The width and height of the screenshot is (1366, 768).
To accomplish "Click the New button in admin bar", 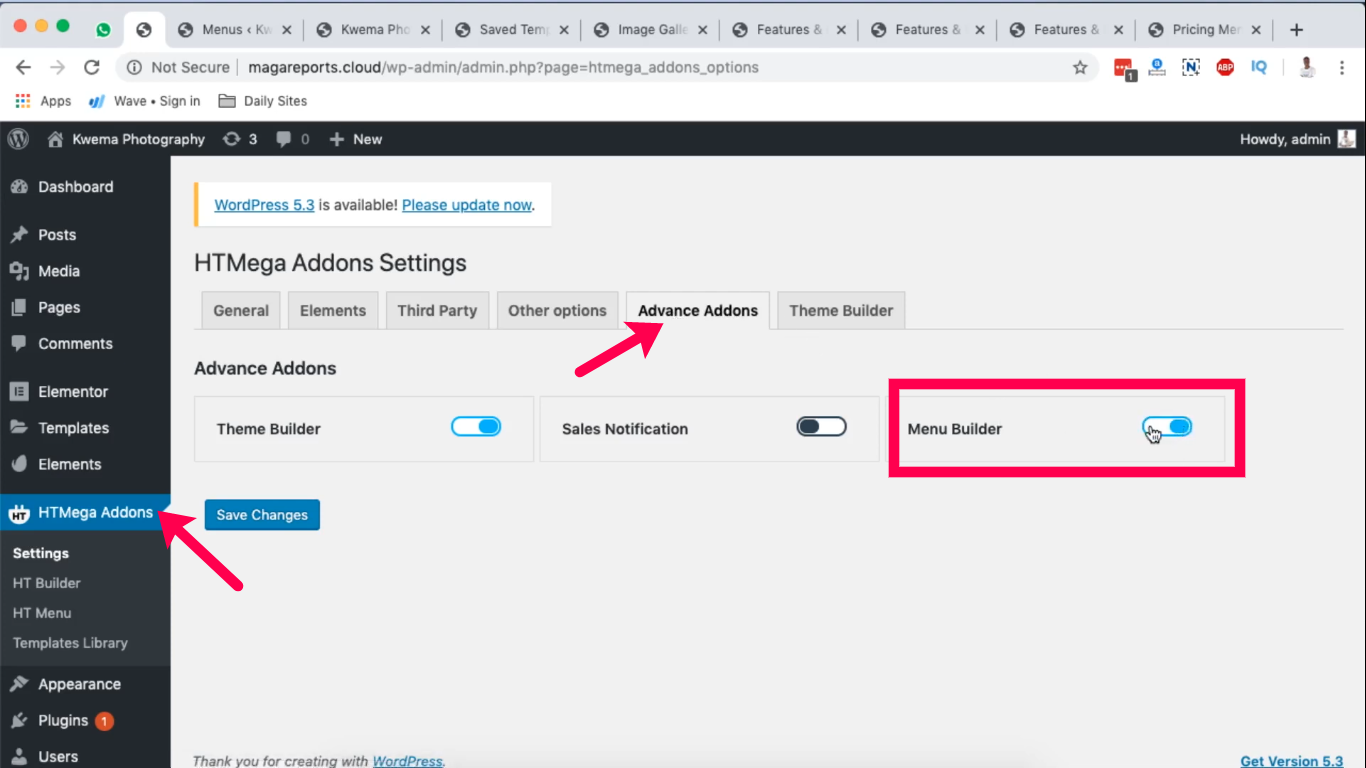I will pyautogui.click(x=356, y=139).
